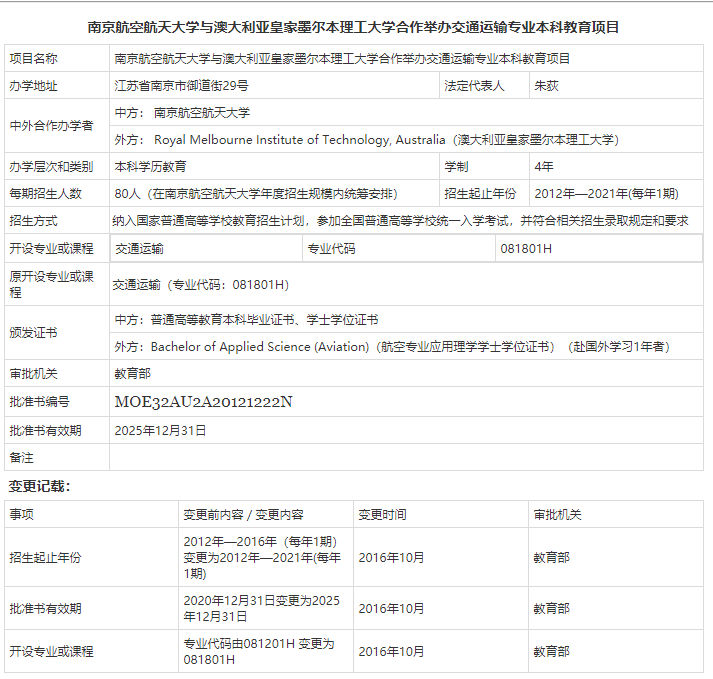Image resolution: width=713 pixels, height=679 pixels.
Task: Click the empty 备注 value field
Action: click(x=407, y=457)
